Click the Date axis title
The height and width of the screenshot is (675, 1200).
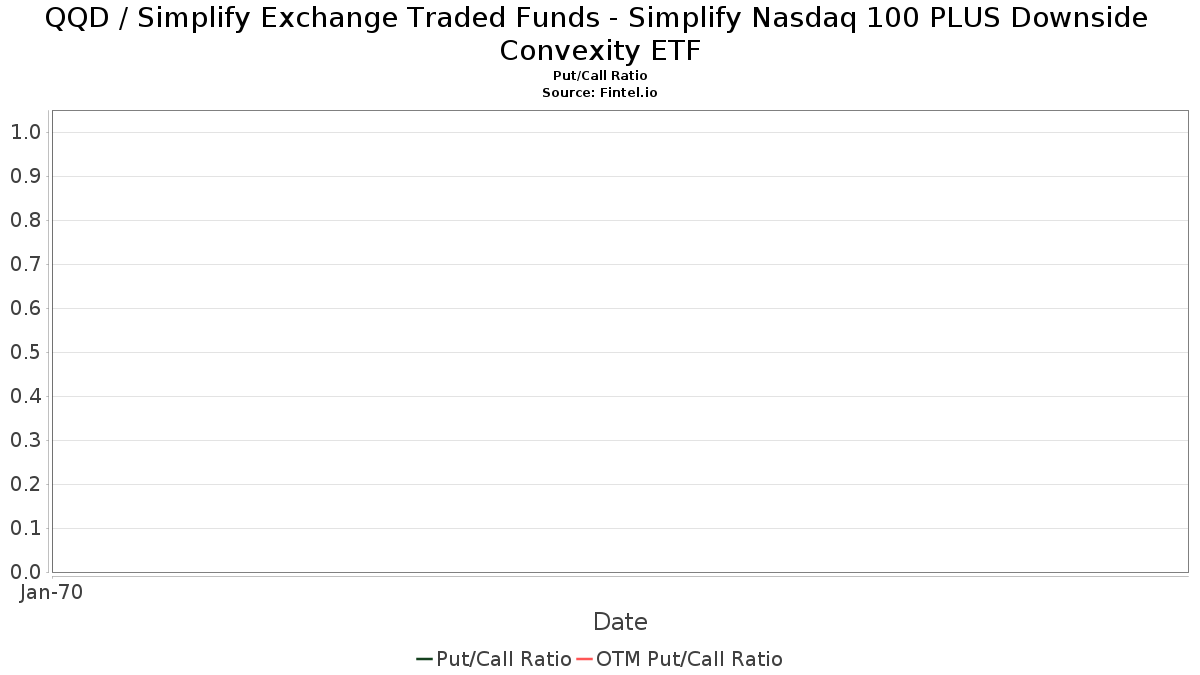(x=620, y=622)
